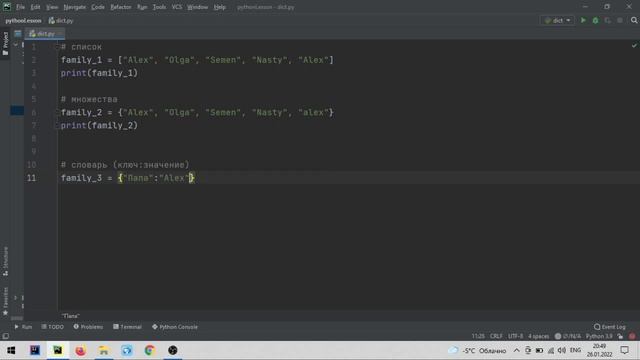This screenshot has height=360, width=640.
Task: Open the OBS Studio taskbar icon
Action: click(x=173, y=350)
